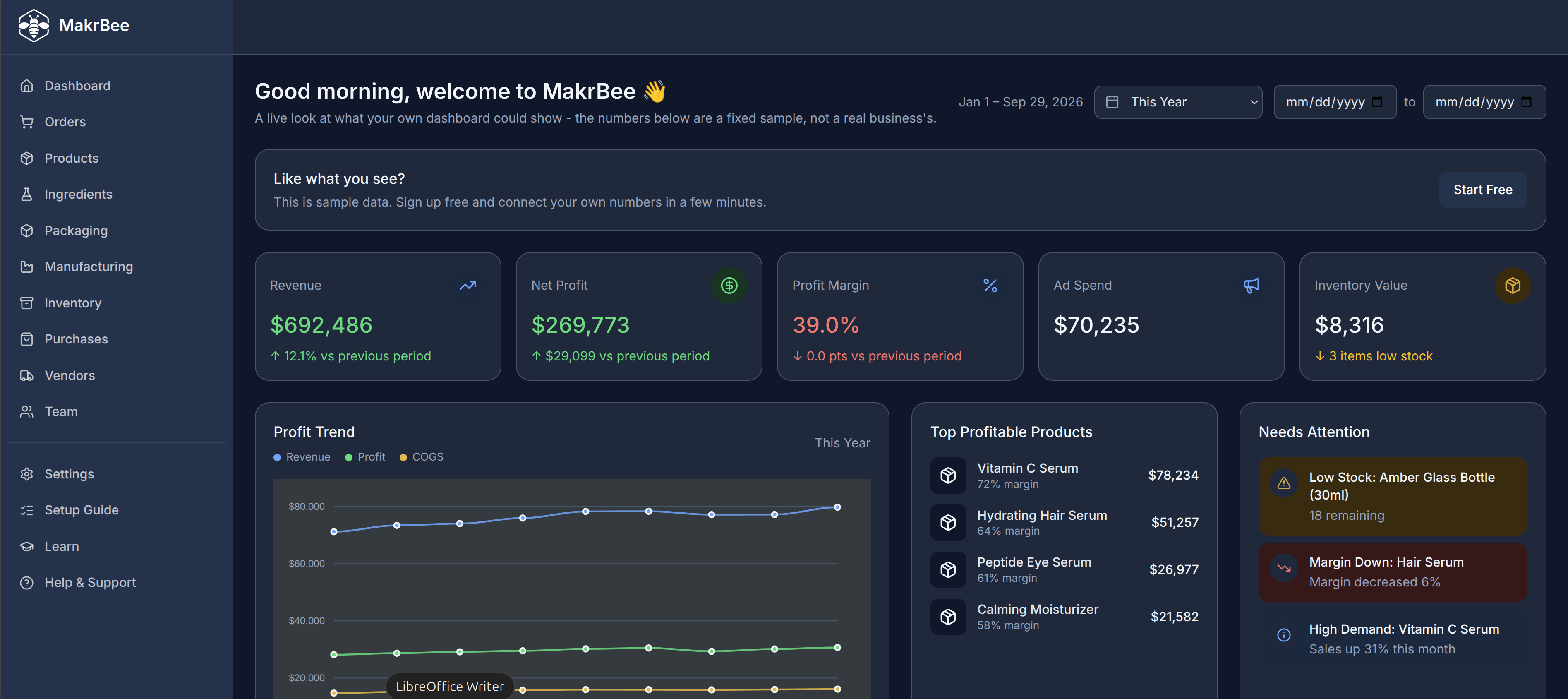1568x699 pixels.
Task: Click the Products box icon in sidebar
Action: [26, 159]
